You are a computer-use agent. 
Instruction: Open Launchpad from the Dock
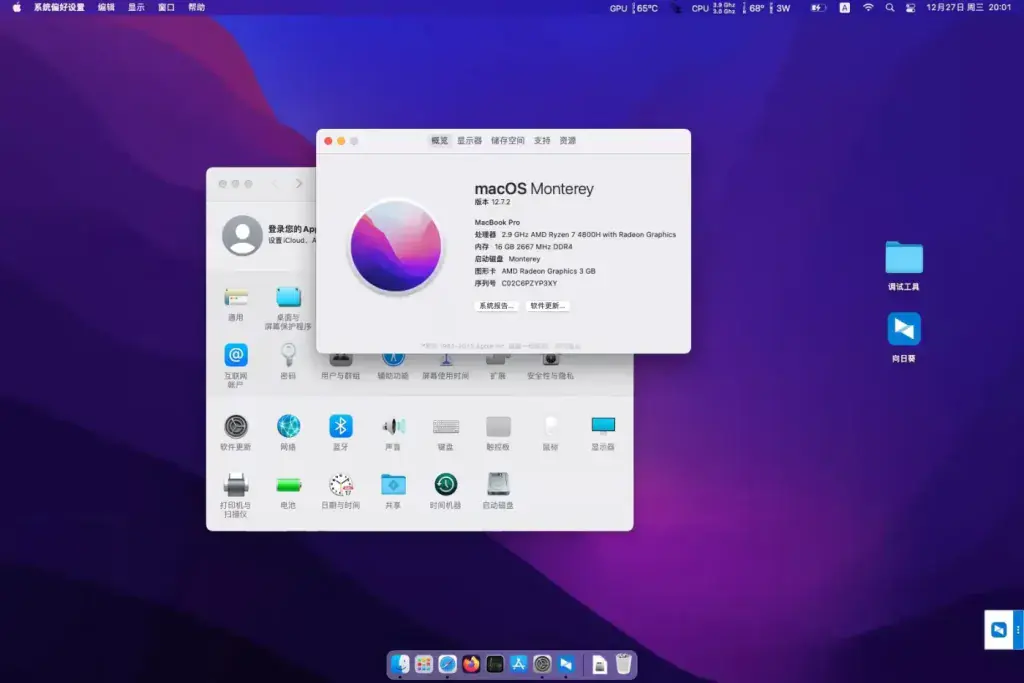[424, 664]
